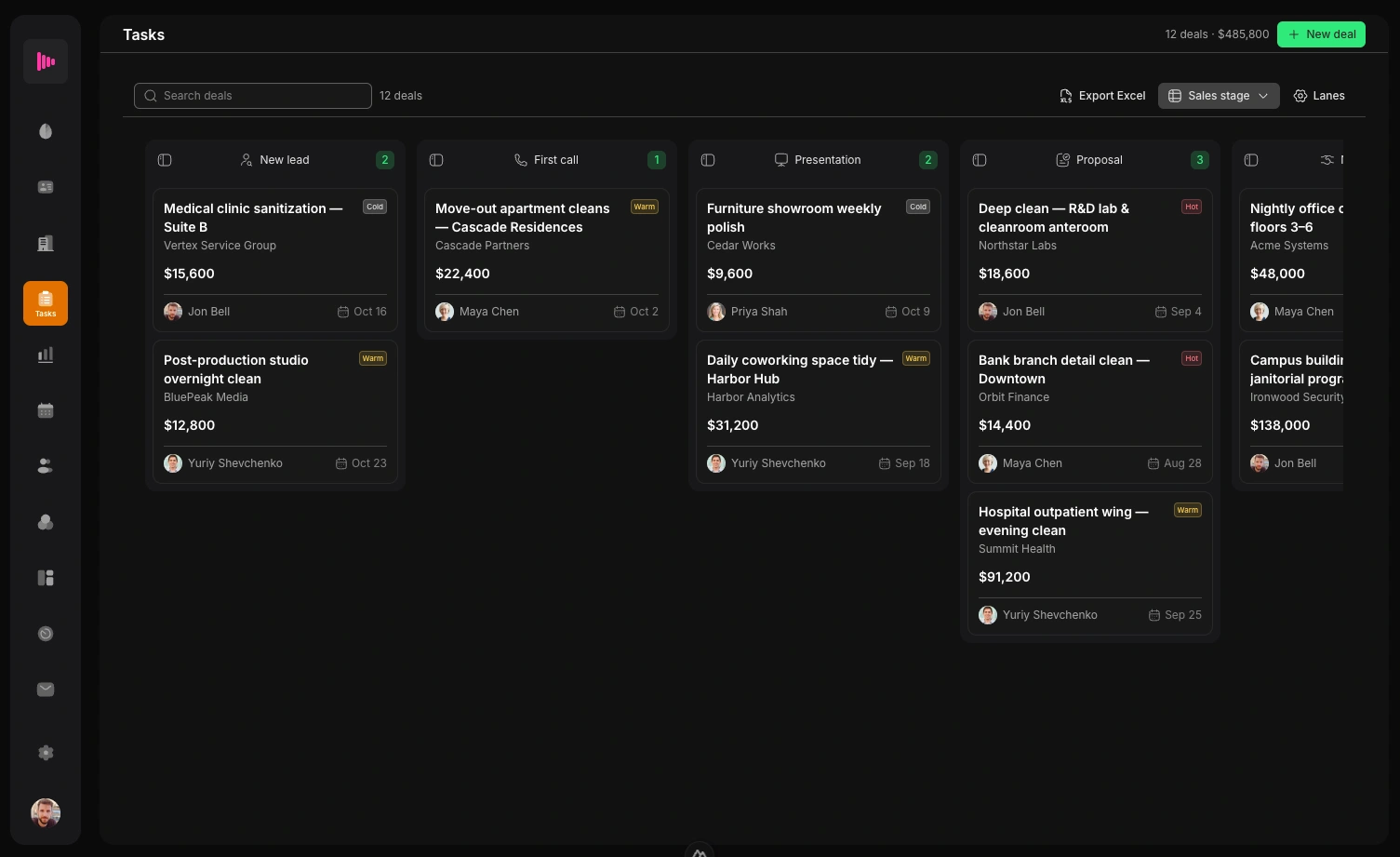The width and height of the screenshot is (1400, 857).
Task: Click the person icon in the New lead header
Action: pos(247,160)
